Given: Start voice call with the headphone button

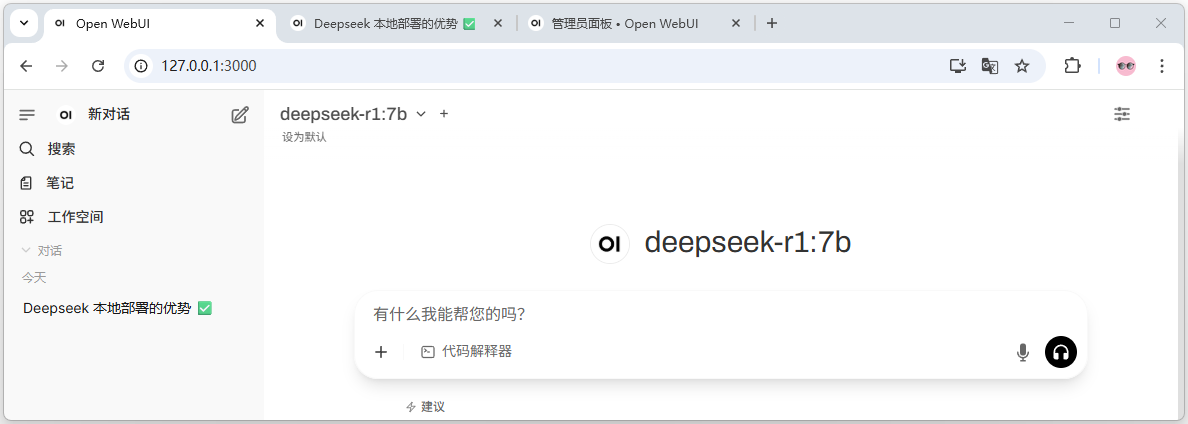Looking at the screenshot, I should [1061, 352].
